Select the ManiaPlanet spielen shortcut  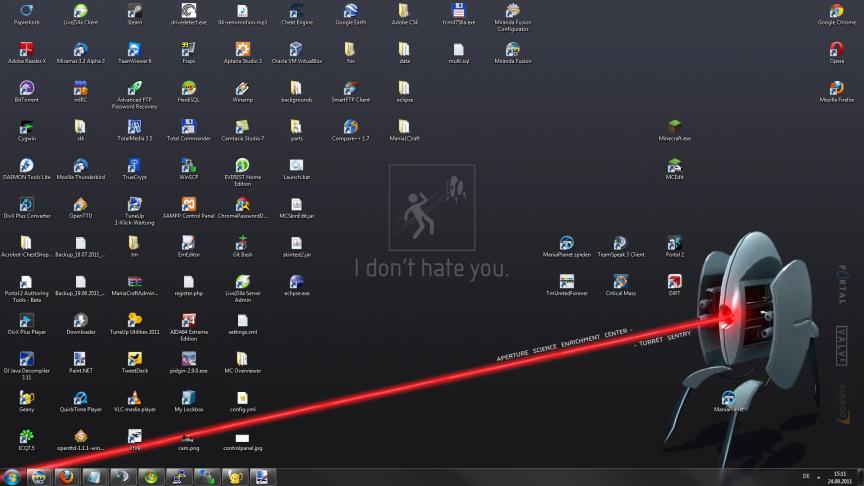(566, 246)
